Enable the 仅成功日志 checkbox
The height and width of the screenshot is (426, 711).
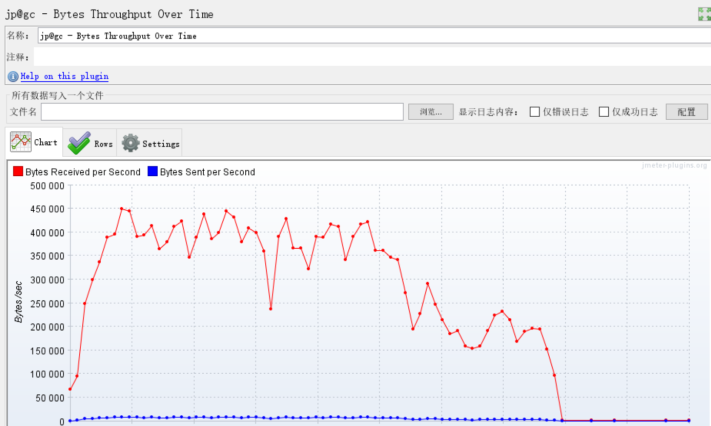point(604,112)
